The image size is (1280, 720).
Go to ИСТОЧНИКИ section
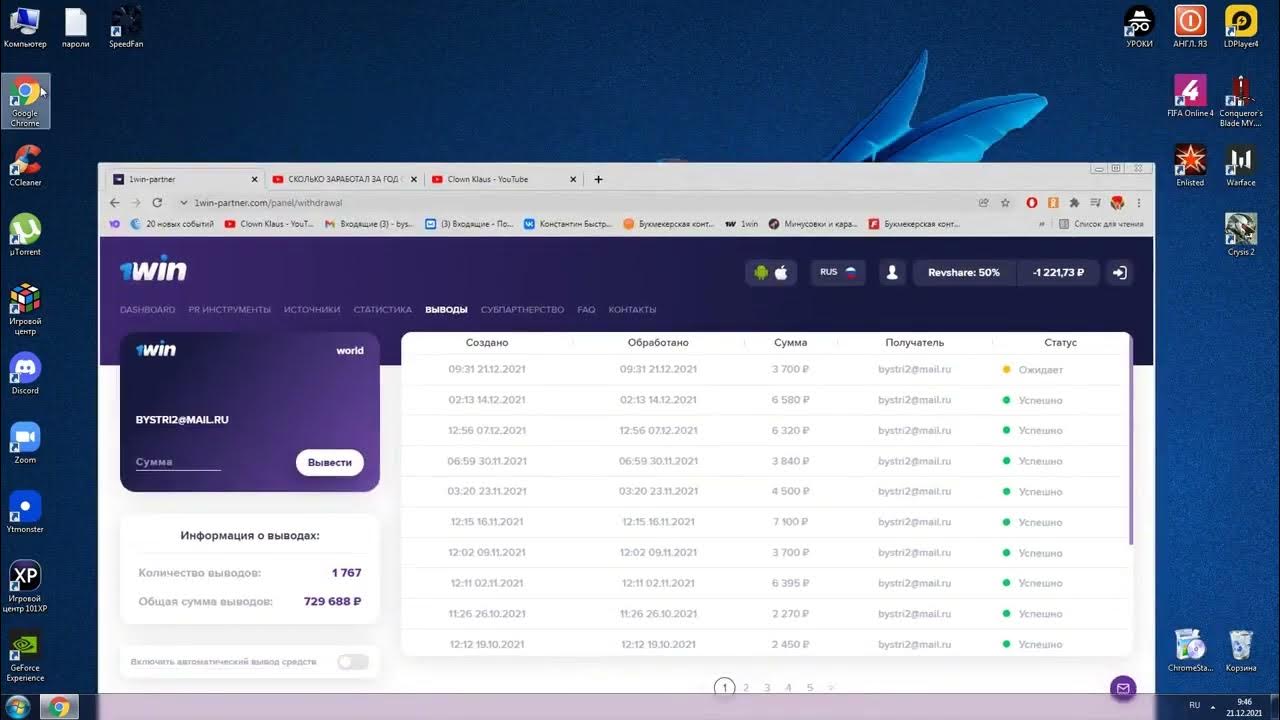(312, 310)
